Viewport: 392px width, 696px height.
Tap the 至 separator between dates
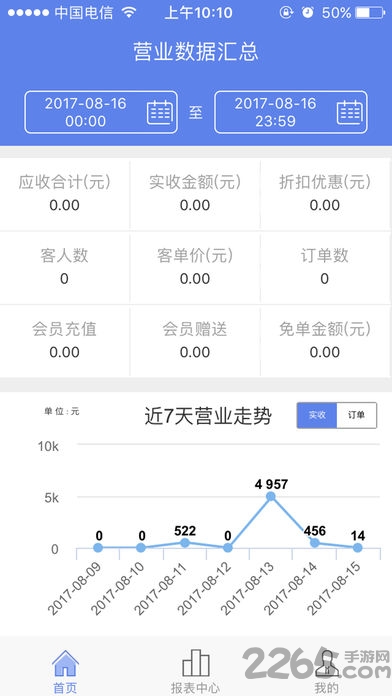pyautogui.click(x=196, y=112)
